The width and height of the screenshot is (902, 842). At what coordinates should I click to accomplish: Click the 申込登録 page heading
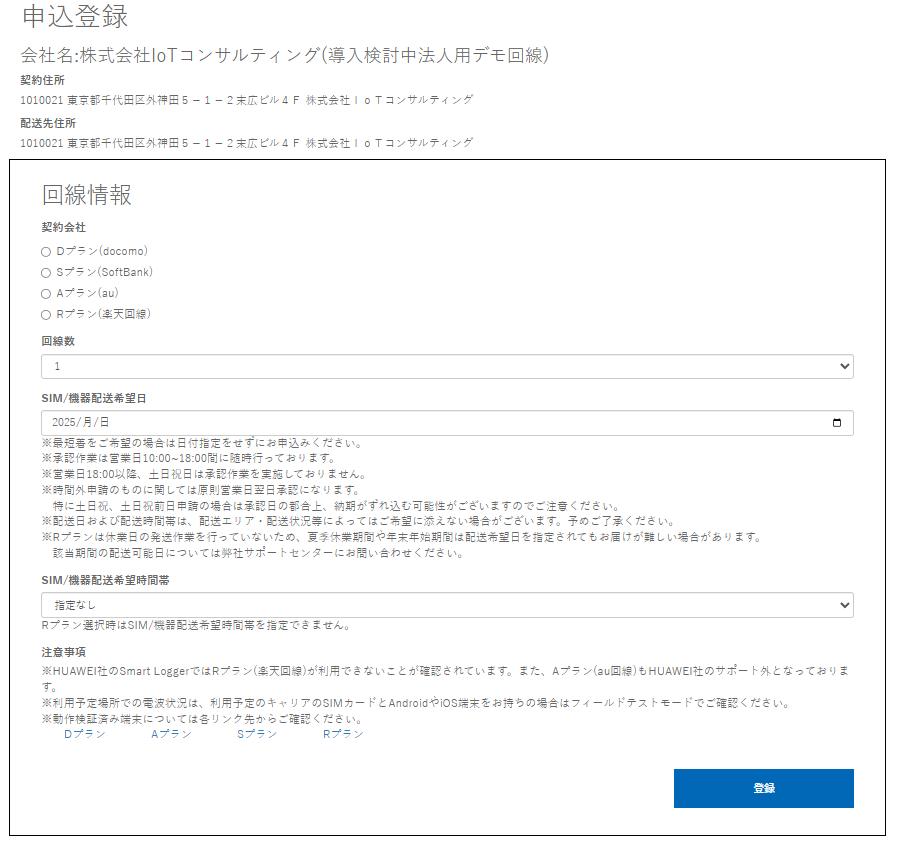click(x=75, y=17)
